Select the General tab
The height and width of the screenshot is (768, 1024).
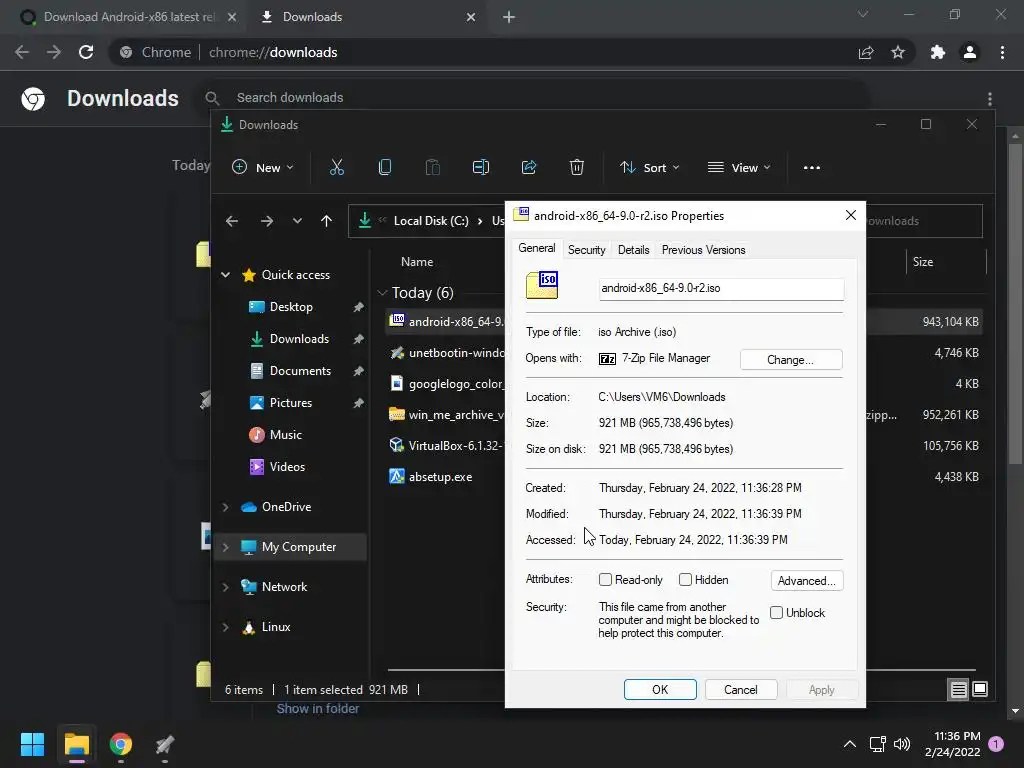click(x=537, y=248)
